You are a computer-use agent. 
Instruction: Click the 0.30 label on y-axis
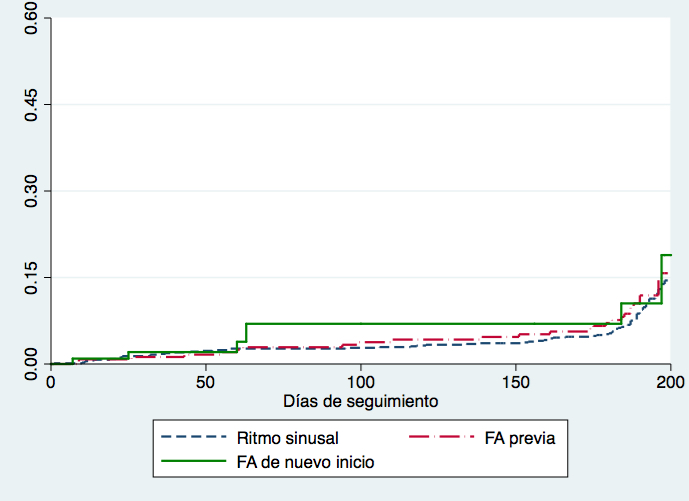coord(31,191)
